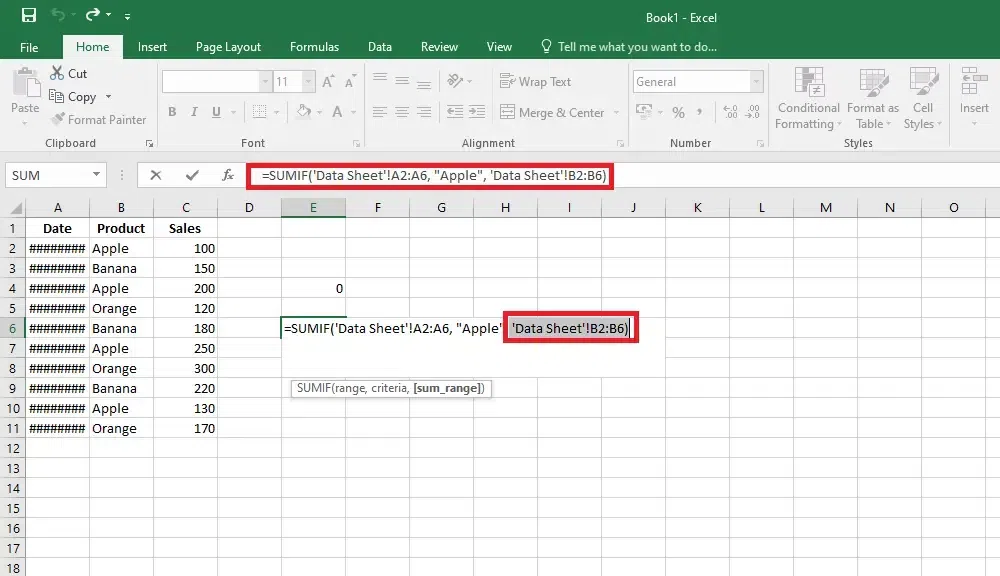
Task: Open the Insert Function fx dialog
Action: pyautogui.click(x=227, y=175)
